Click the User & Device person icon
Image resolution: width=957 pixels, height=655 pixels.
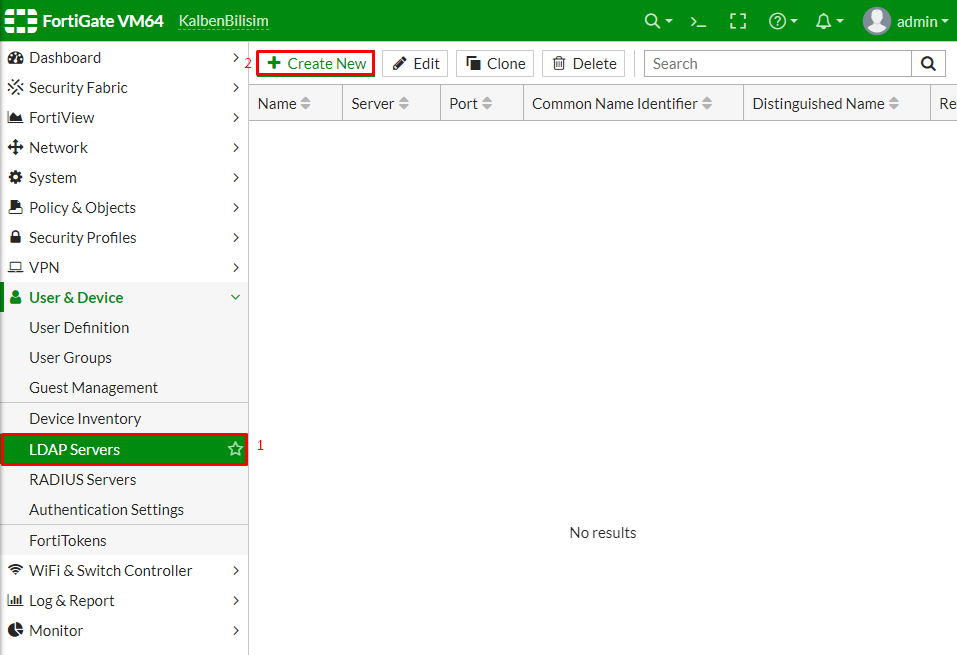click(x=16, y=297)
